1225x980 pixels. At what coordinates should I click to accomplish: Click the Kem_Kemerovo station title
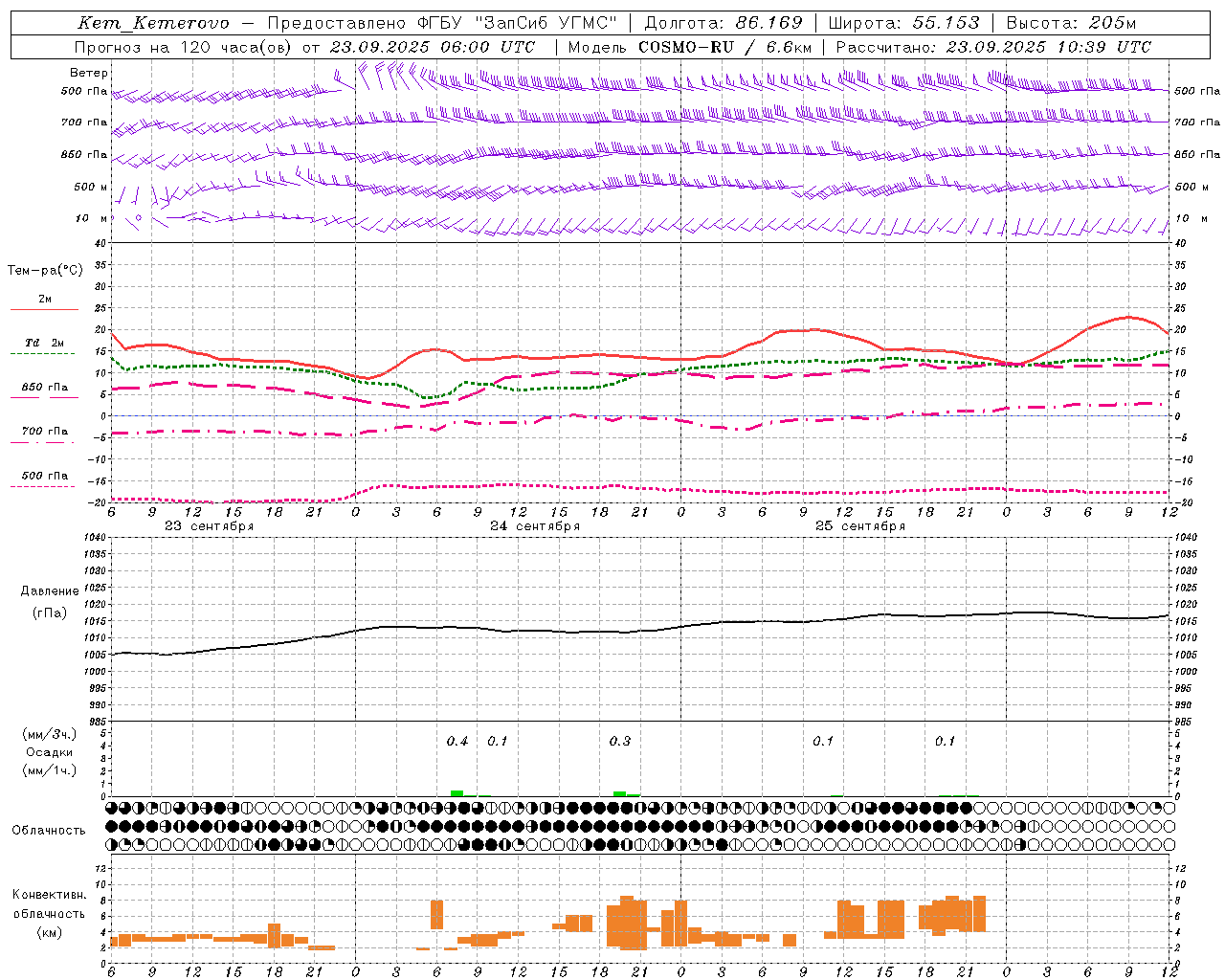point(153,23)
